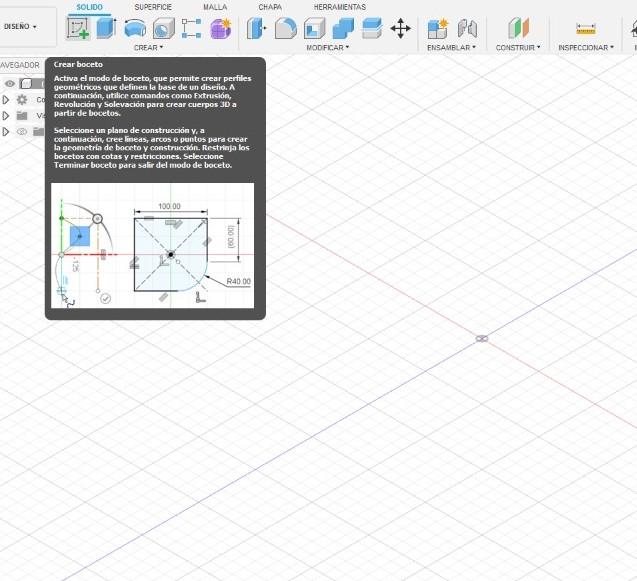Viewport: 637px width, 581px height.
Task: Select the Move/Copy arrows icon
Action: tap(401, 28)
